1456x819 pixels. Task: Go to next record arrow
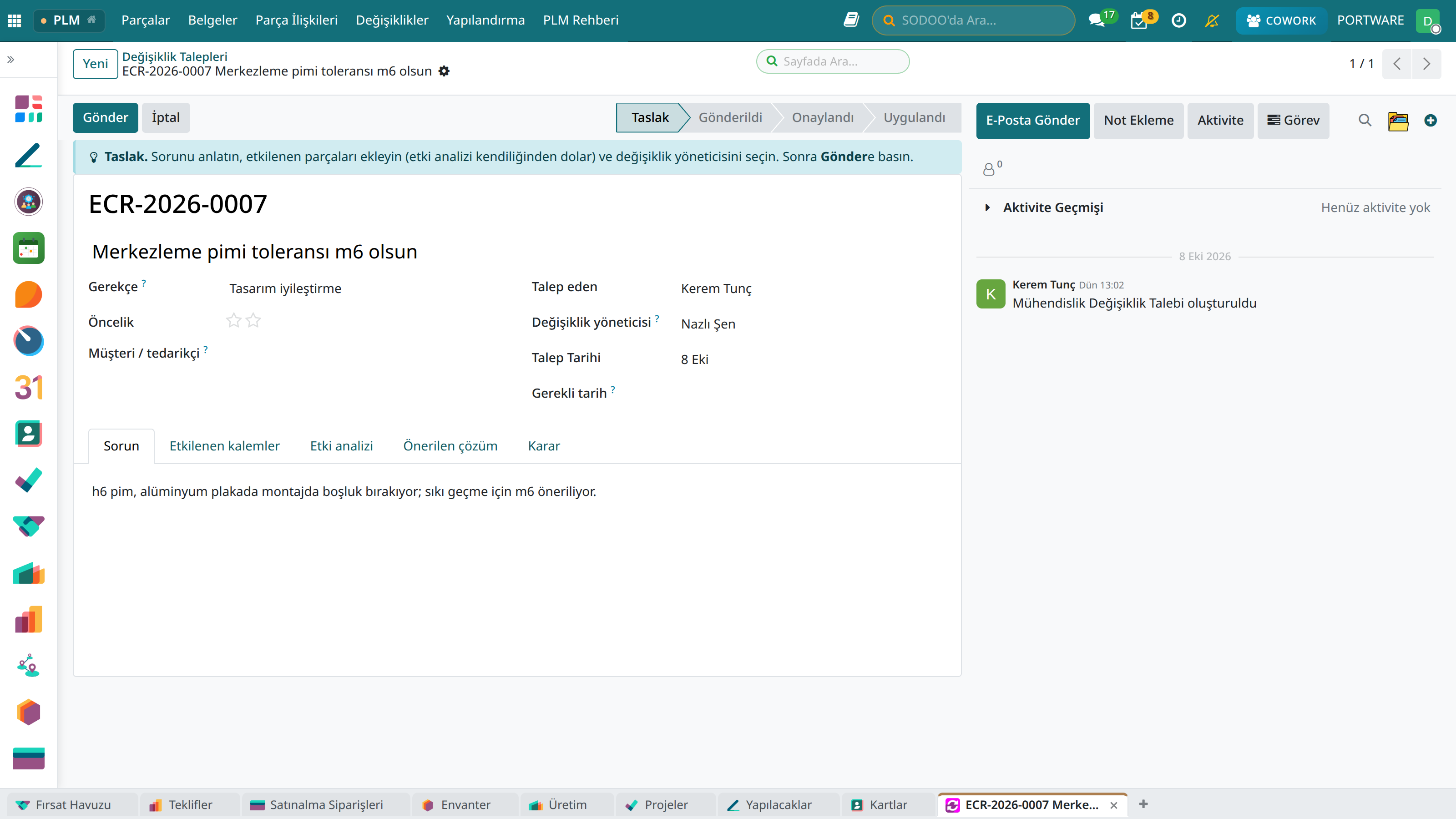click(x=1426, y=64)
